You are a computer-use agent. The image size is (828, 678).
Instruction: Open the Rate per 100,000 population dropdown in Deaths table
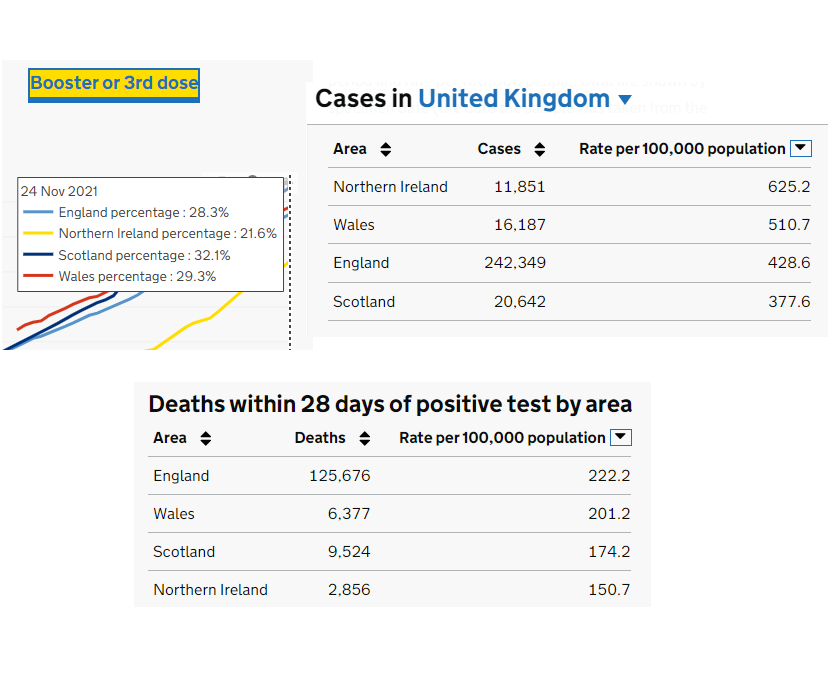(620, 437)
